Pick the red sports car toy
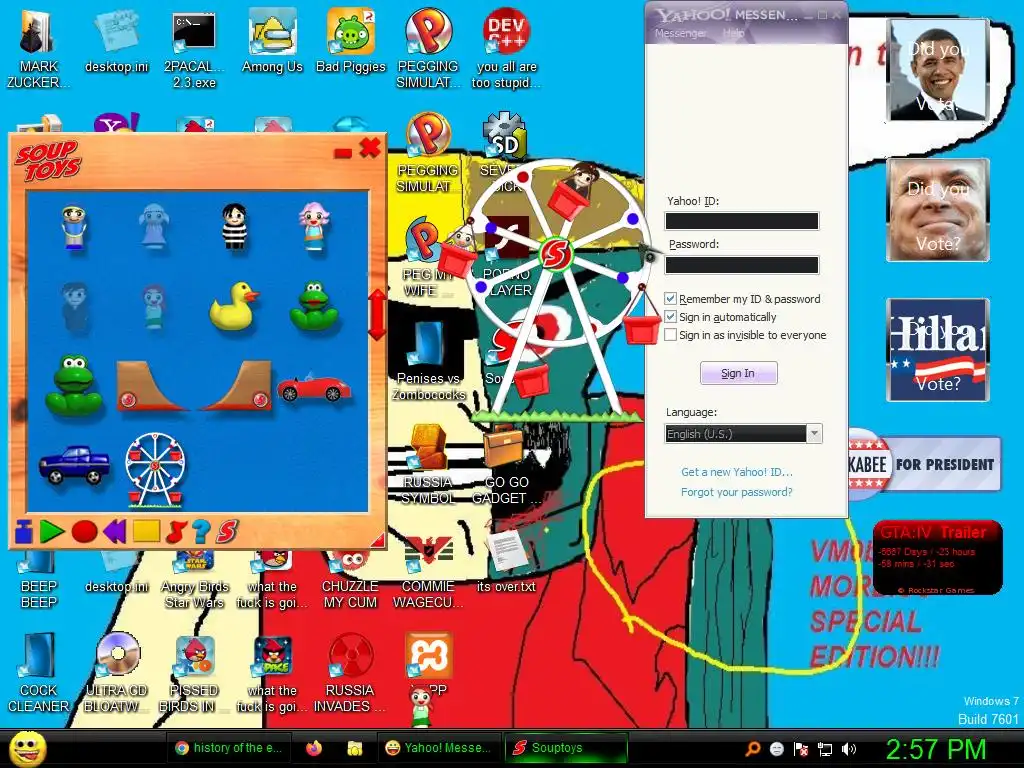1024x768 pixels. (x=314, y=387)
